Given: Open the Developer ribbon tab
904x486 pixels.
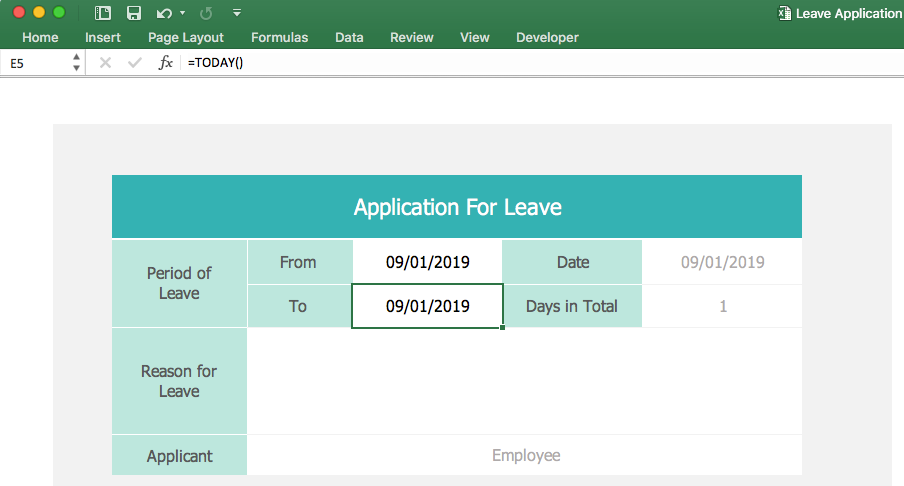Looking at the screenshot, I should [547, 37].
